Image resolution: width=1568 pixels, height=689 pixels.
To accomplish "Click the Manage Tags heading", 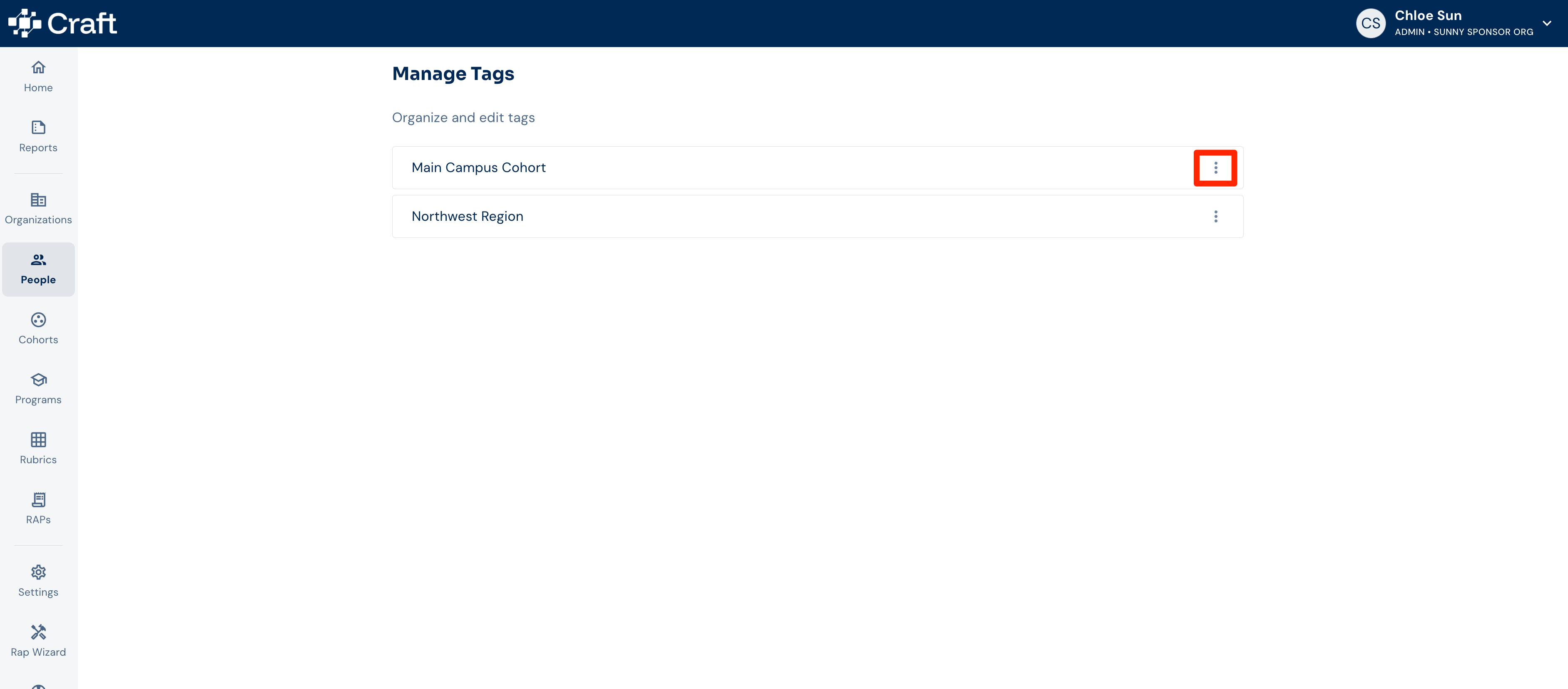I will point(453,74).
